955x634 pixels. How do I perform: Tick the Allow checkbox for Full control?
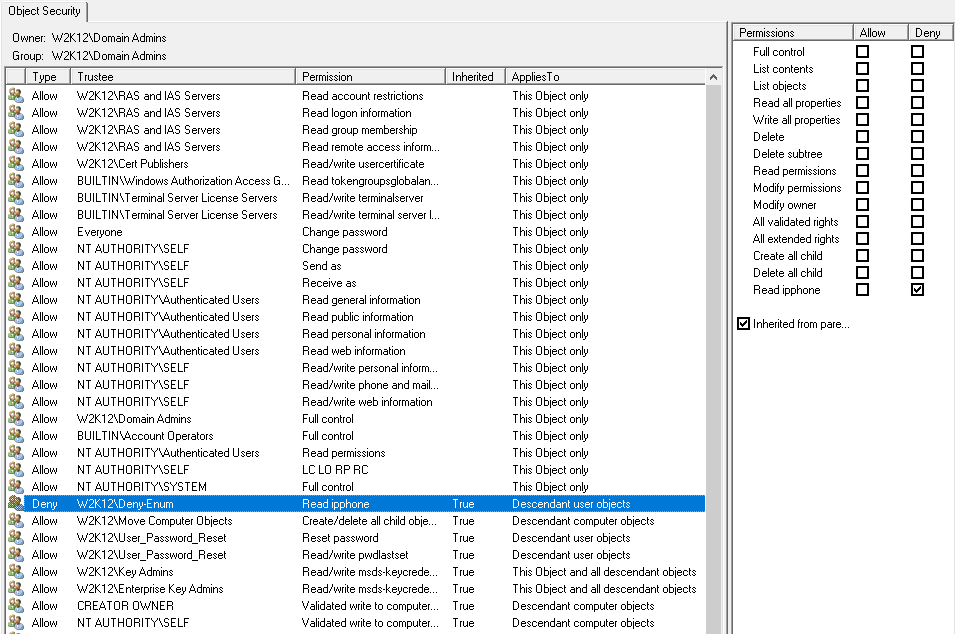tap(862, 52)
